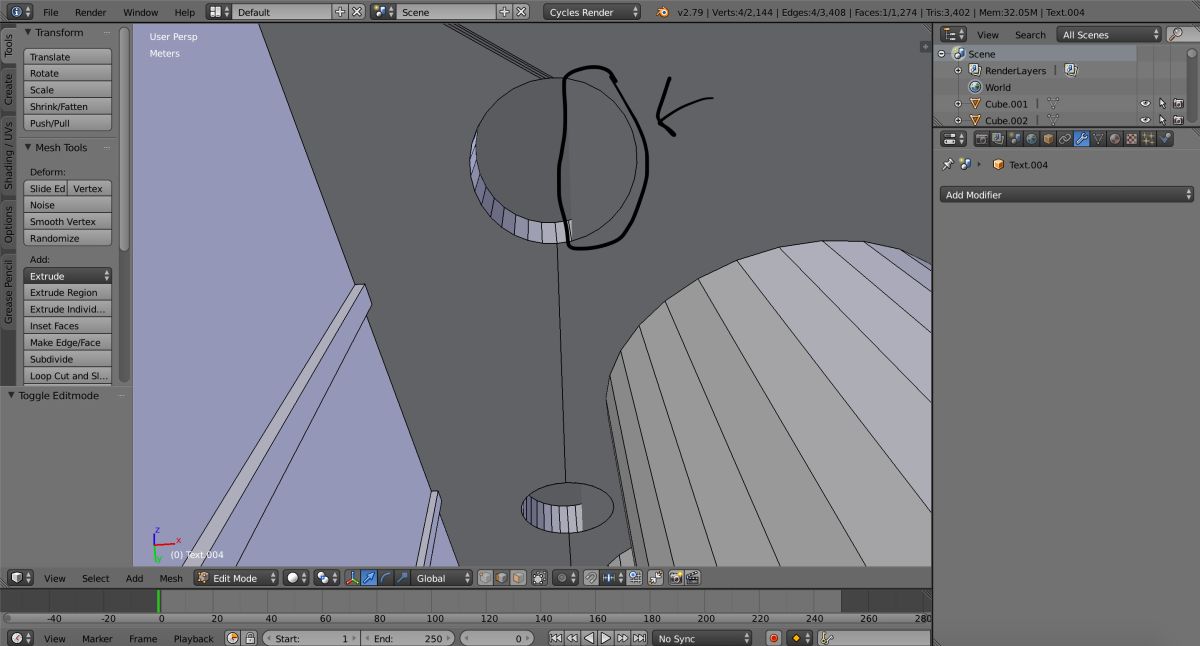Screen dimensions: 1200x646
Task: Expand the Cube.001 tree item
Action: point(958,104)
